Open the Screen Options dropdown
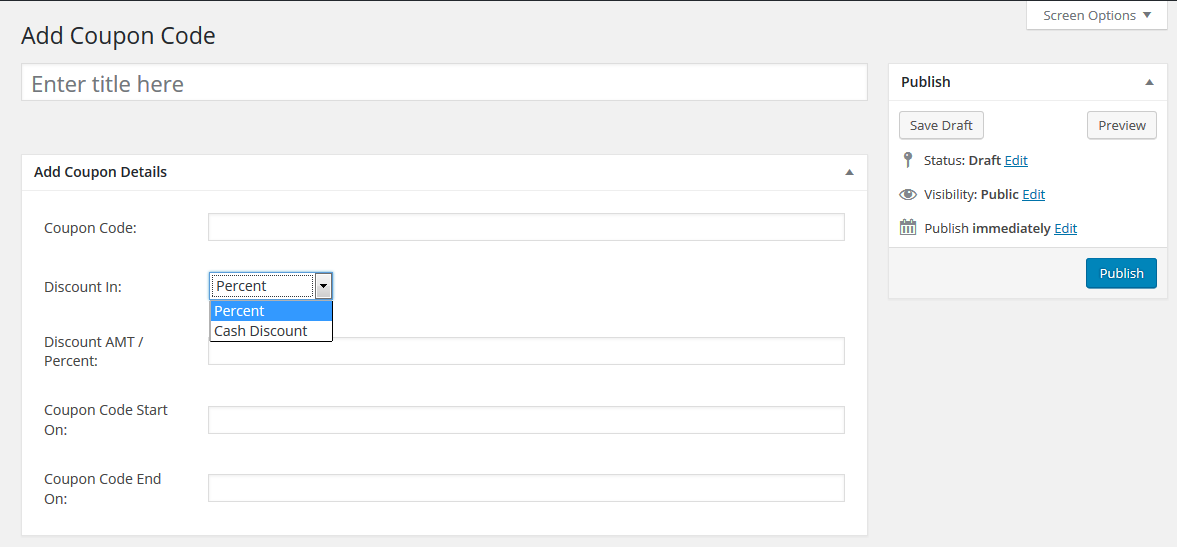Image resolution: width=1177 pixels, height=547 pixels. [1097, 15]
